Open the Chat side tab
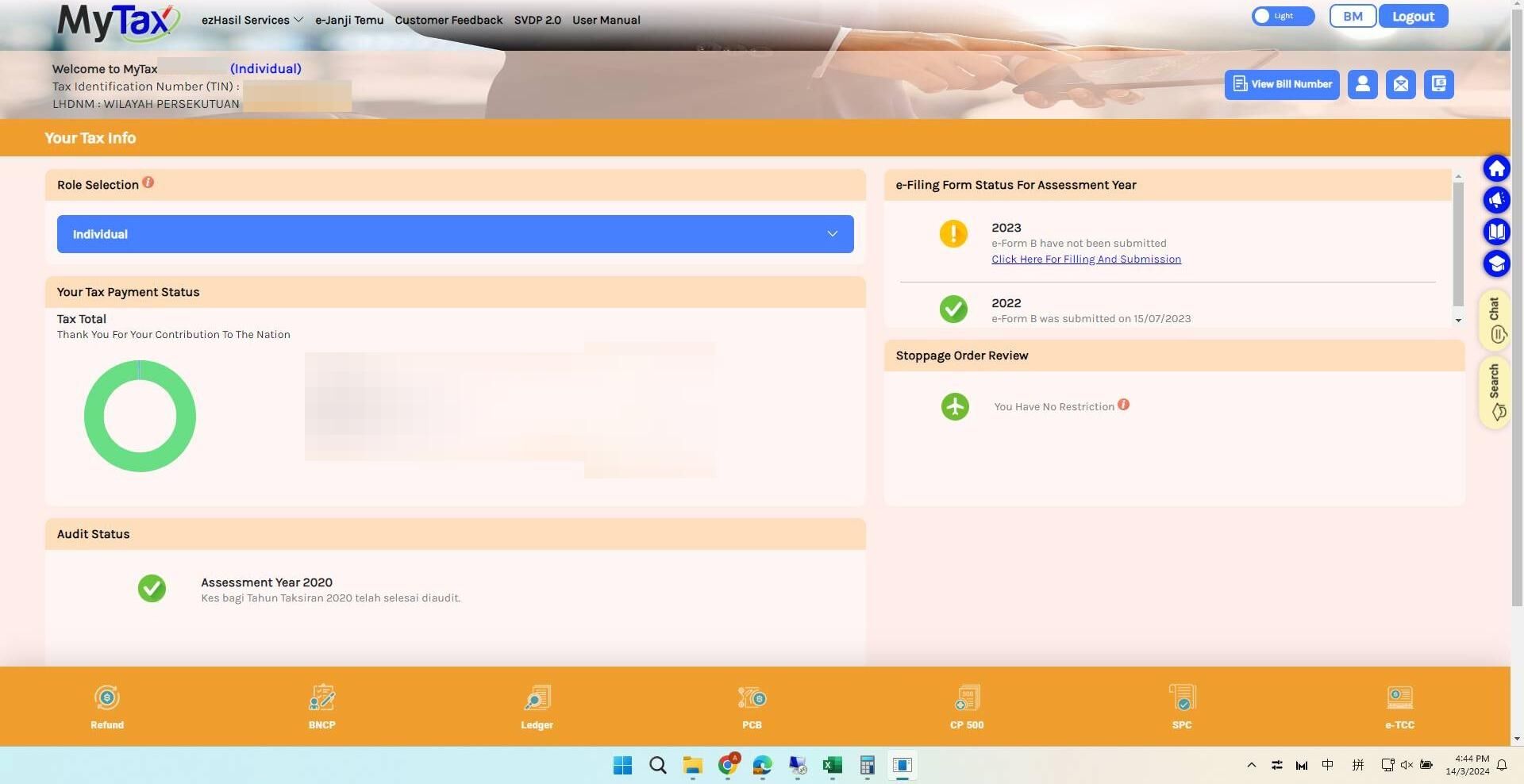Screen dimensions: 1524x784 point(1495,319)
